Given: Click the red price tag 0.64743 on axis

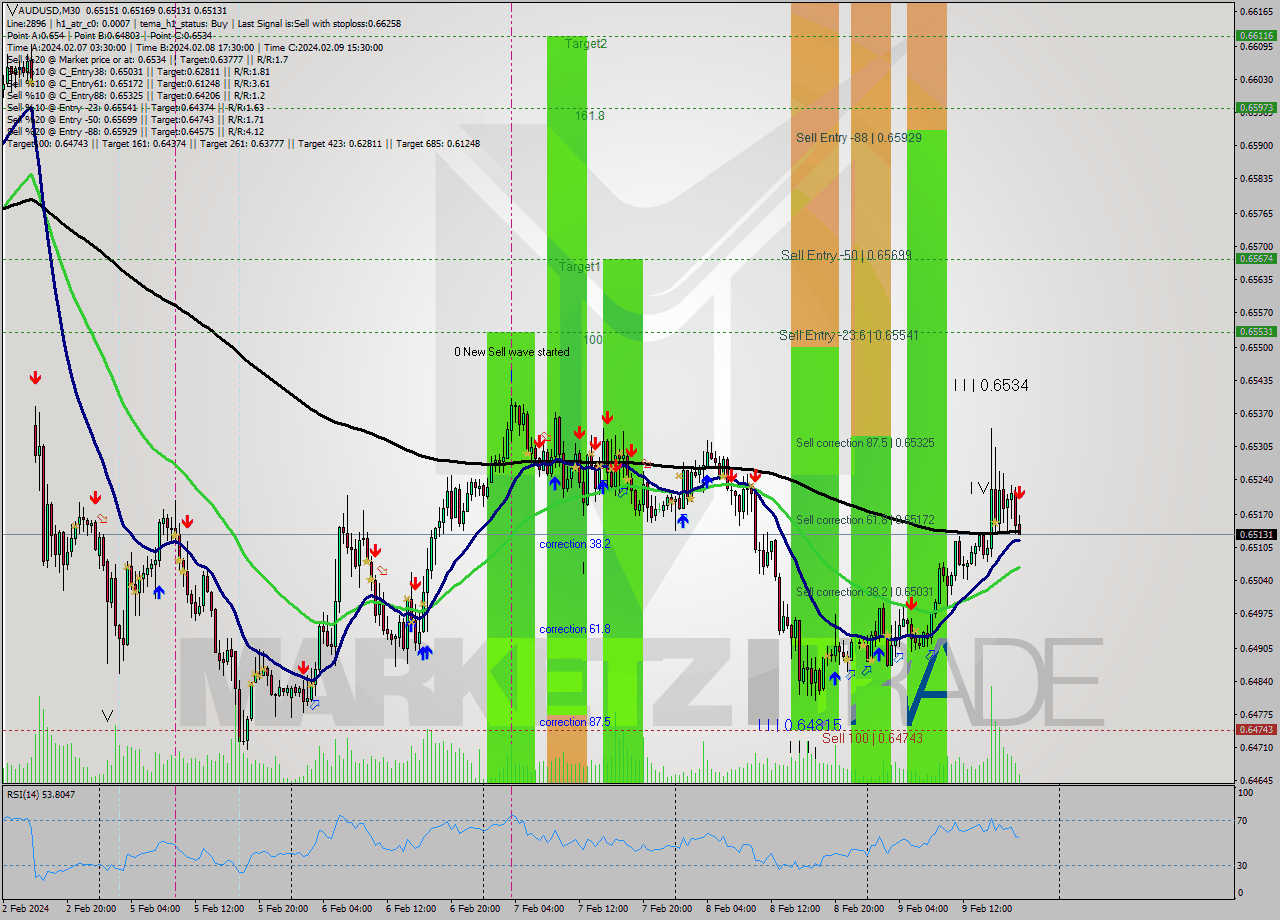Looking at the screenshot, I should click(1257, 729).
